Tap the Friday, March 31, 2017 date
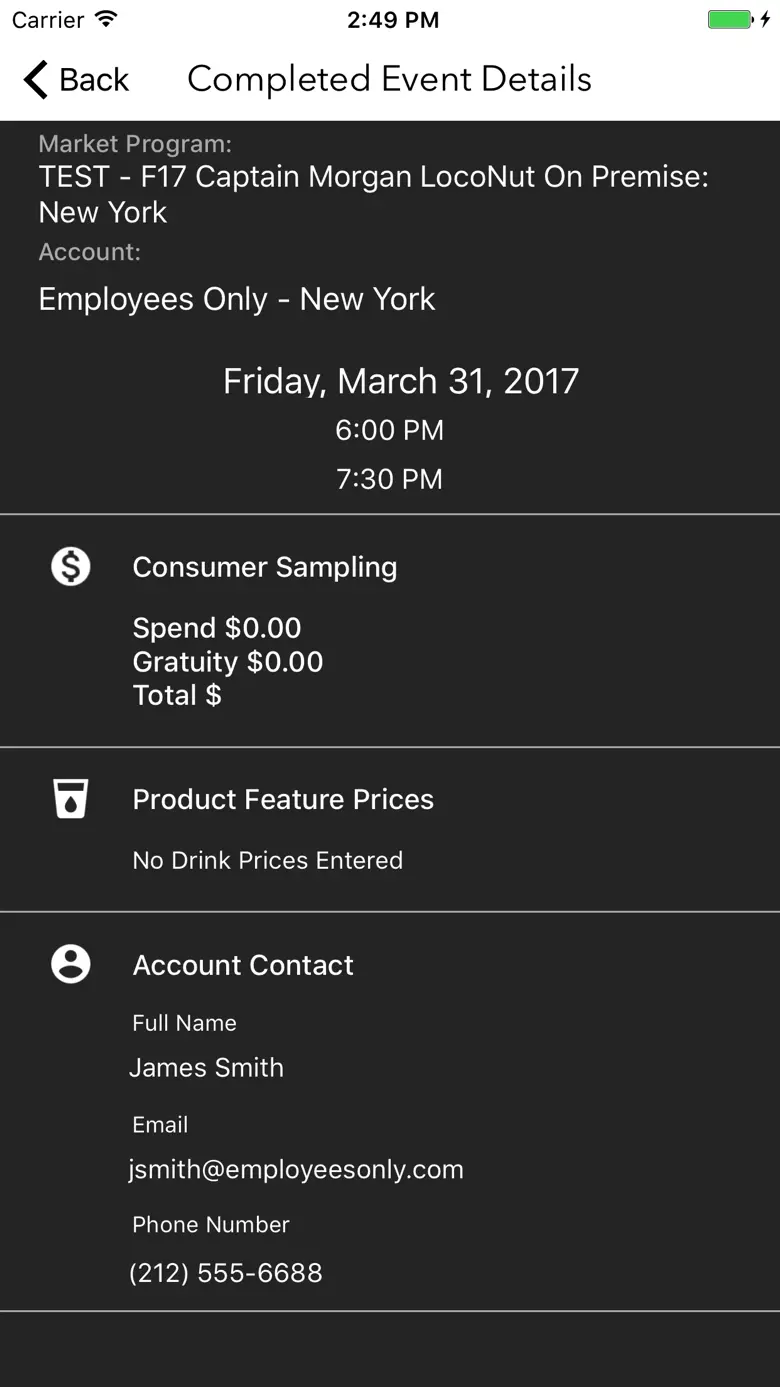The width and height of the screenshot is (780, 1387). [401, 381]
